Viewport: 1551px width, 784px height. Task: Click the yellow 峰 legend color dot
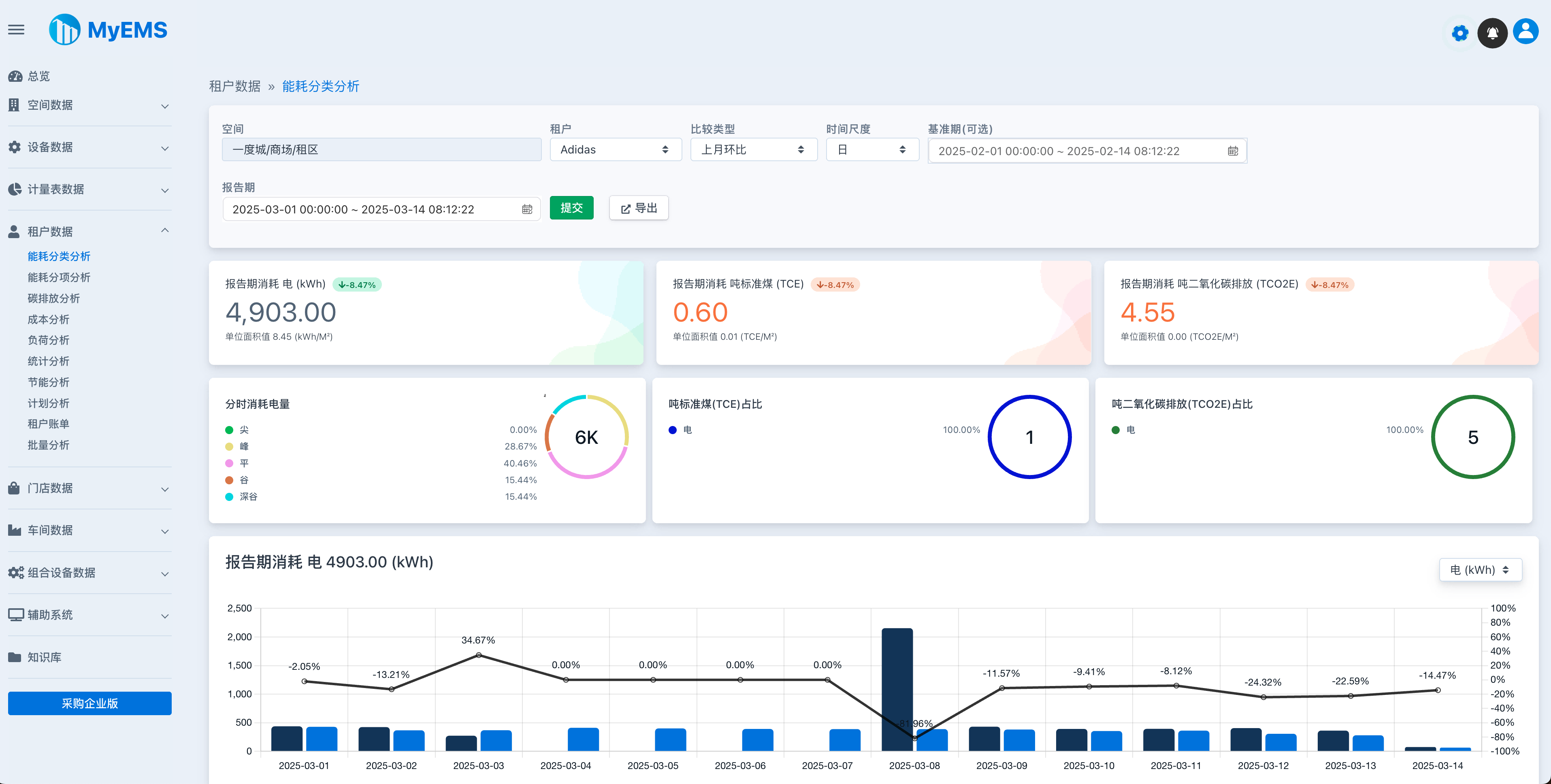click(x=229, y=446)
